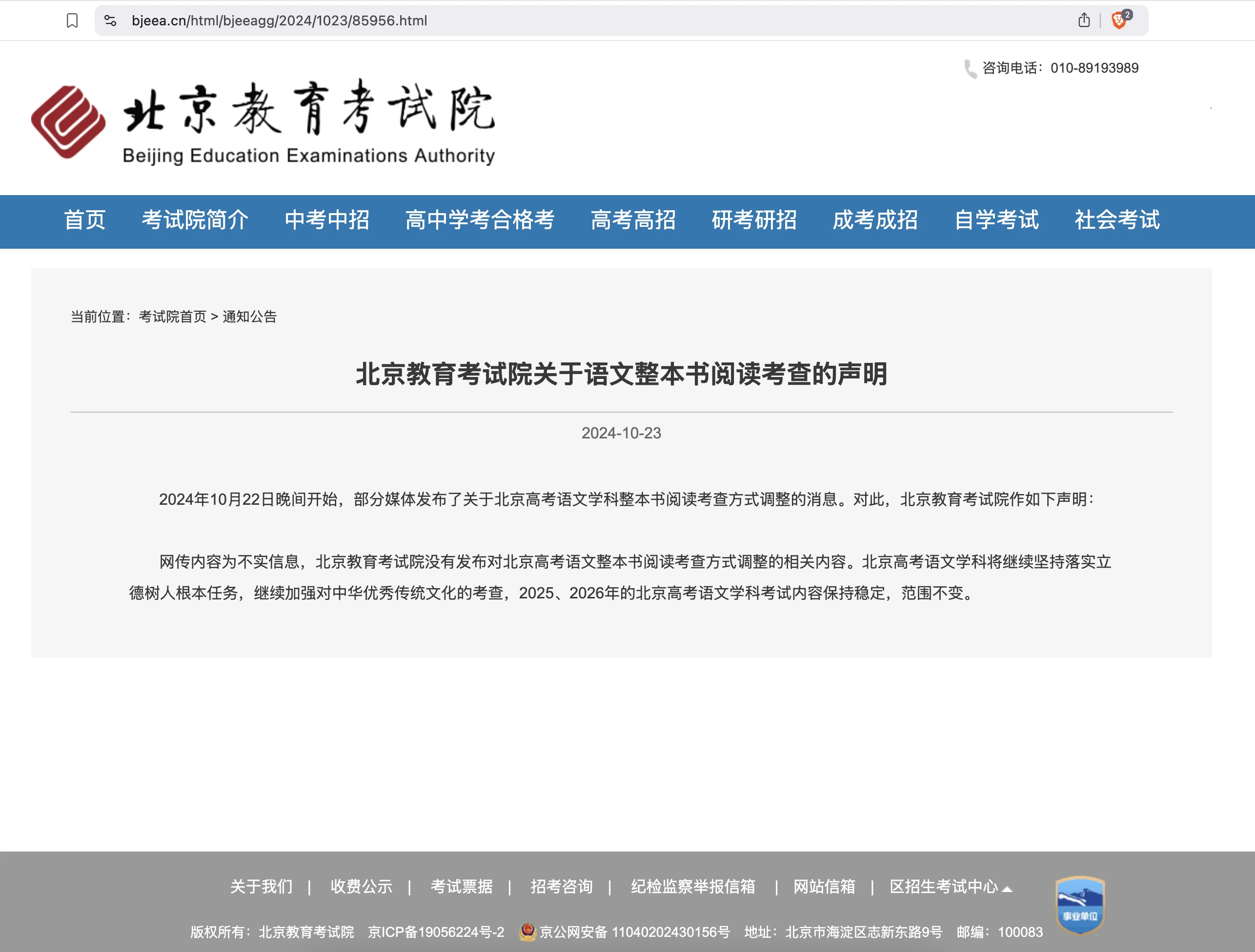This screenshot has height=952, width=1255.
Task: Click the bookmark icon left of the address bar
Action: pyautogui.click(x=72, y=20)
